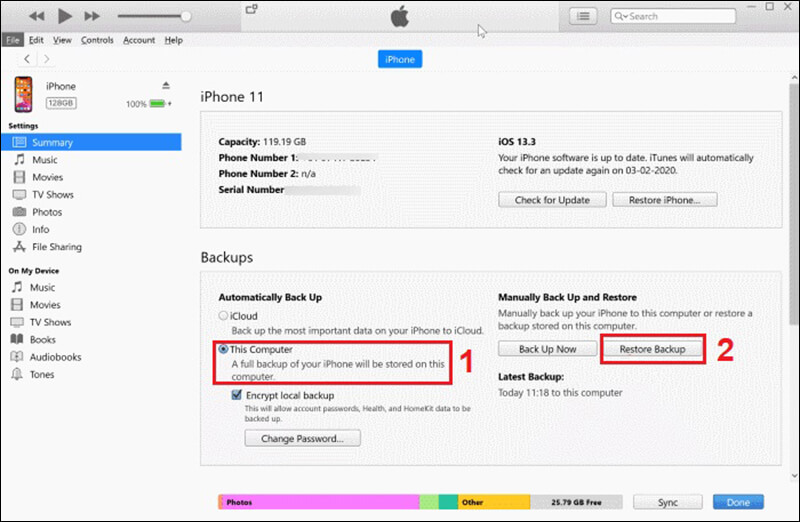This screenshot has height=522, width=800.
Task: Click the battery level icon
Action: [x=158, y=104]
